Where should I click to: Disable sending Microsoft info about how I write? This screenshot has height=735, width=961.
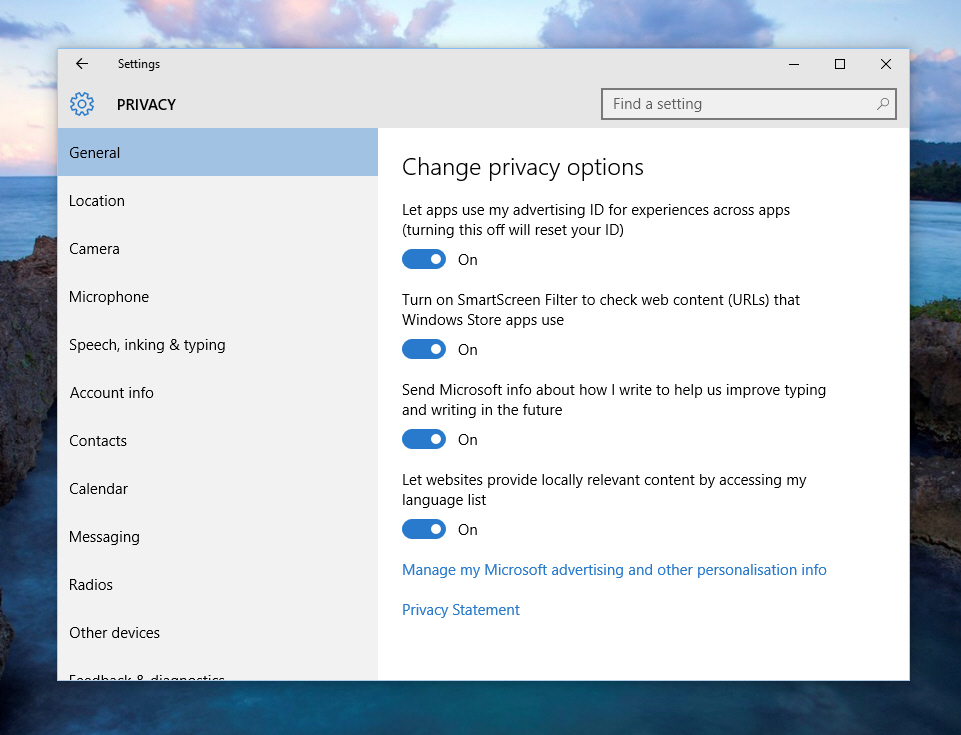point(423,439)
